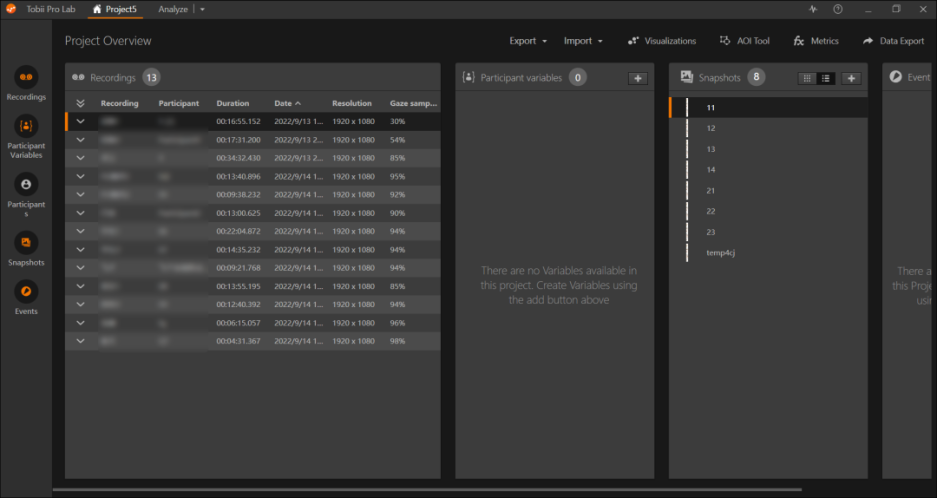The image size is (937, 498).
Task: Select snapshot 14 in Snapshots list
Action: coord(768,170)
